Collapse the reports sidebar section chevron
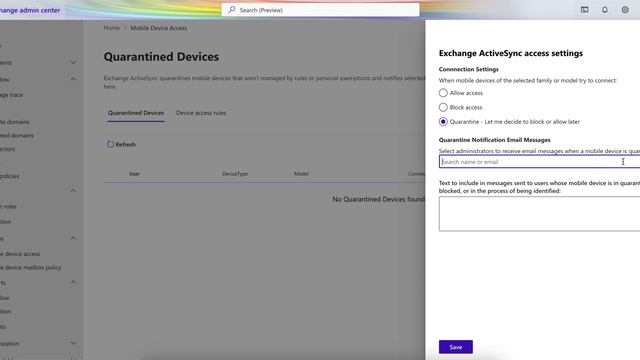The width and height of the screenshot is (640, 360). click(73, 282)
